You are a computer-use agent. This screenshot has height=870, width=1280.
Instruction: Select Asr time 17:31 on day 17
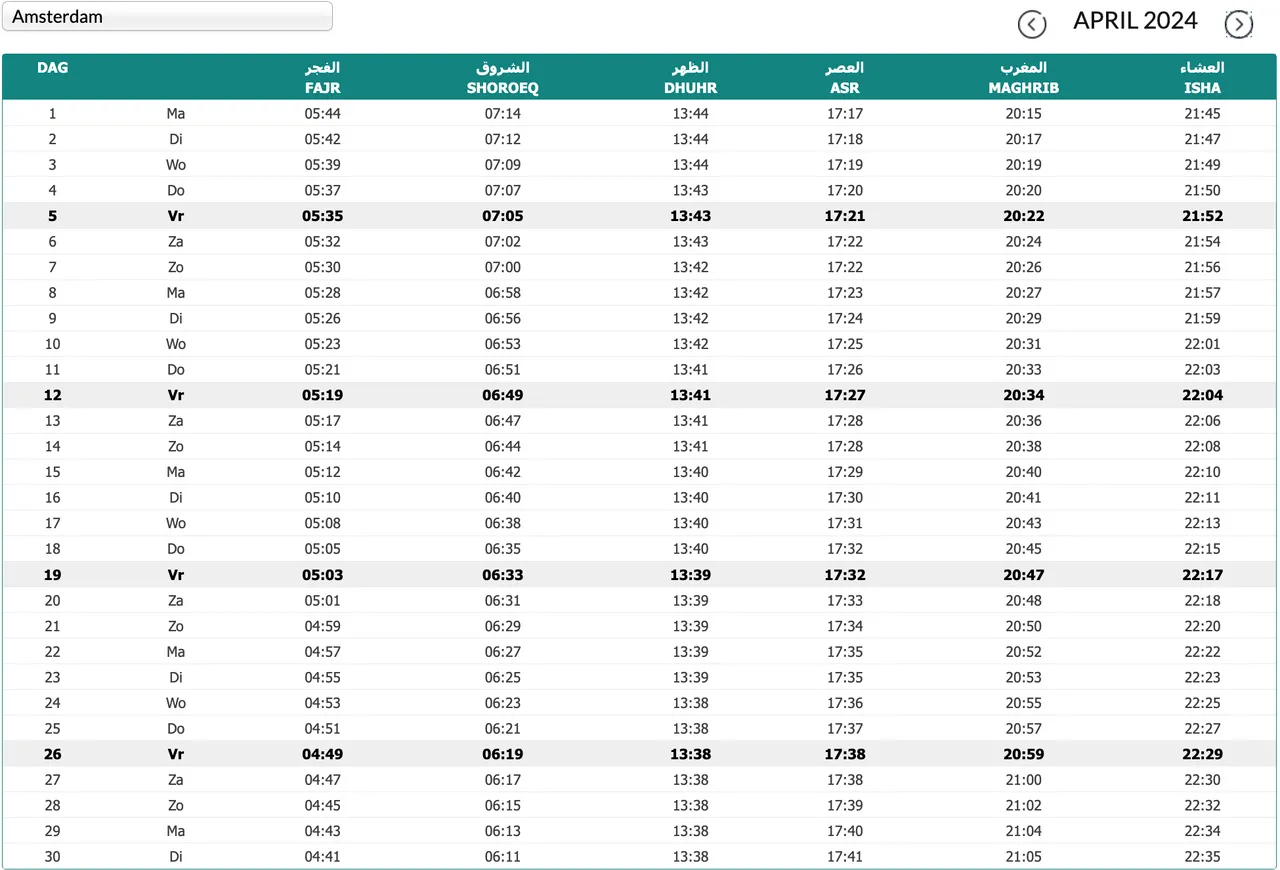pos(845,523)
